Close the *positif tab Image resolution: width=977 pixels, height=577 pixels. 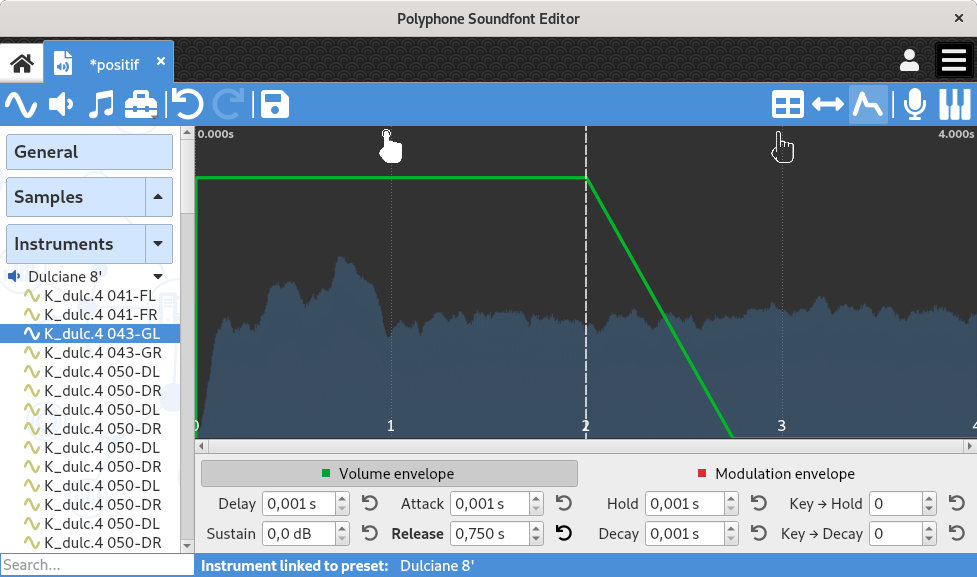tap(161, 61)
